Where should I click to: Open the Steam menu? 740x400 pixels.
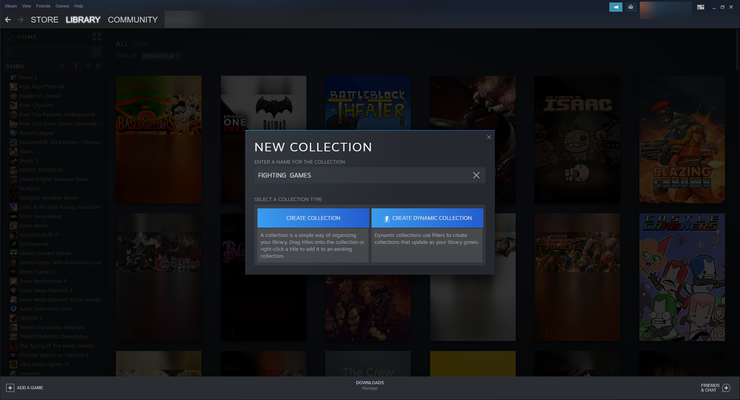click(x=10, y=6)
